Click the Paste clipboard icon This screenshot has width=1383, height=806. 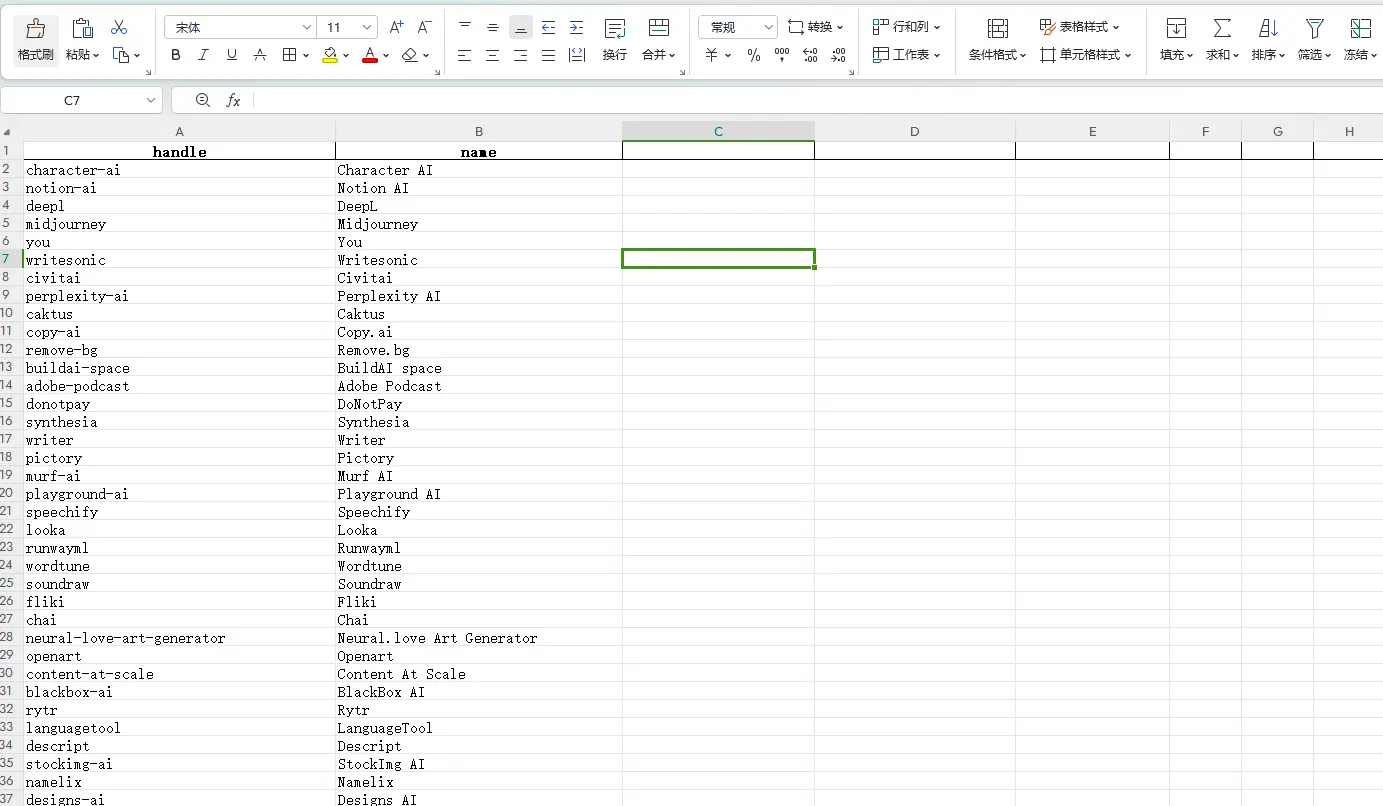tap(83, 28)
